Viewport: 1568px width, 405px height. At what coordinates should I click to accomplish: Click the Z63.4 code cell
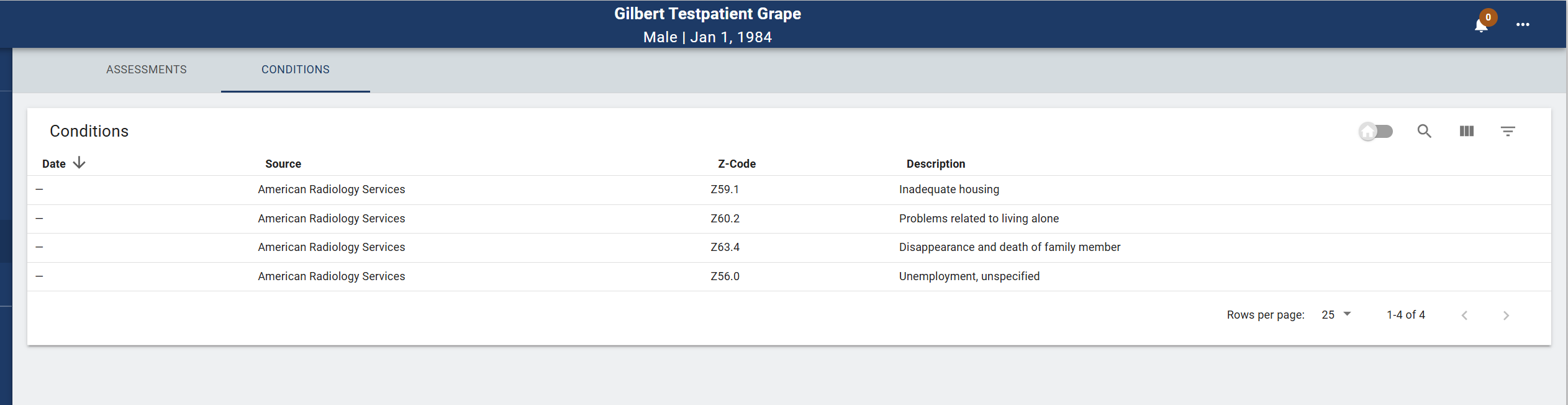click(x=725, y=247)
